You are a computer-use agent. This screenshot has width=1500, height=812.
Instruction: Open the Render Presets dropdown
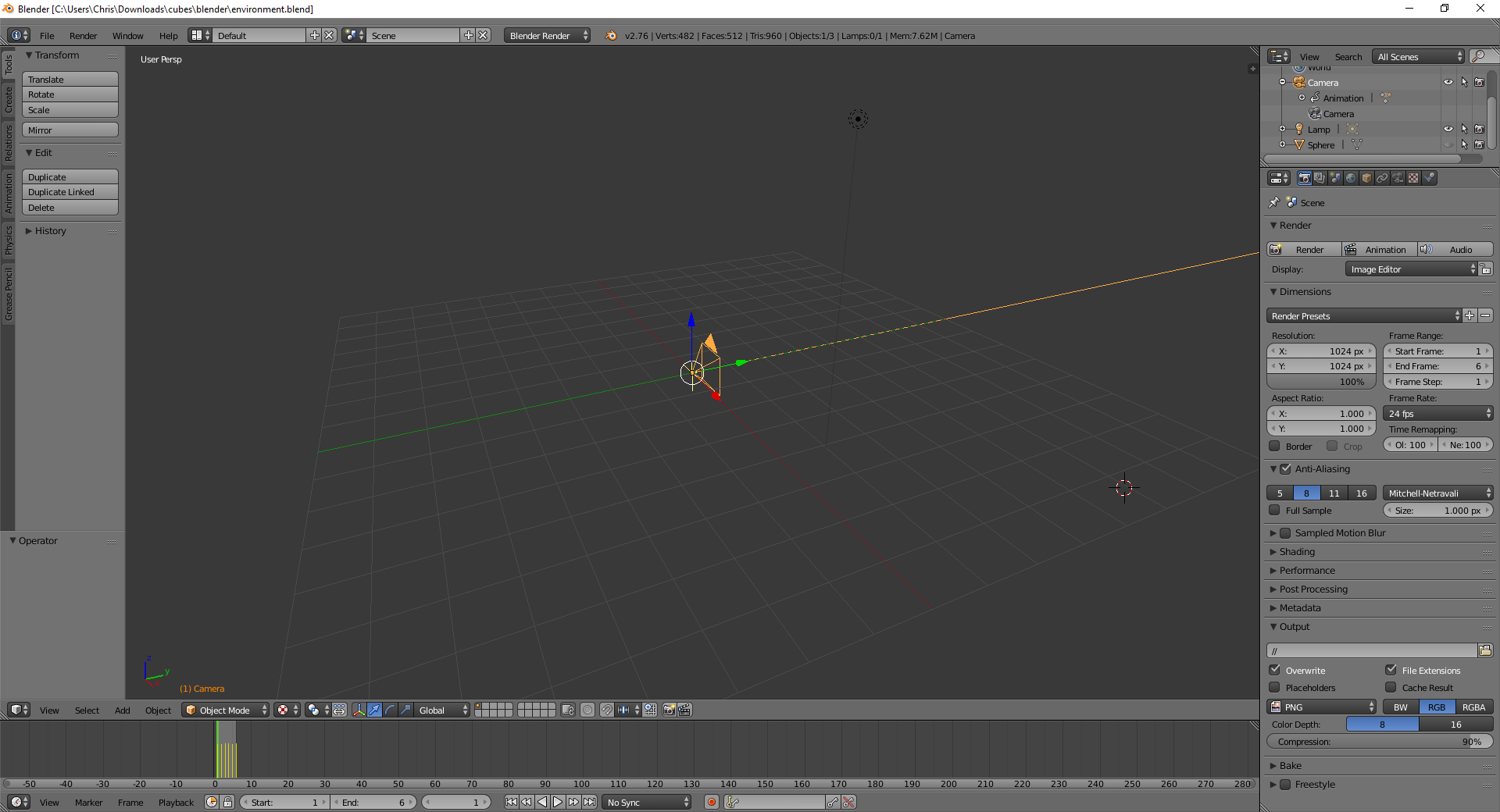pyautogui.click(x=1363, y=315)
